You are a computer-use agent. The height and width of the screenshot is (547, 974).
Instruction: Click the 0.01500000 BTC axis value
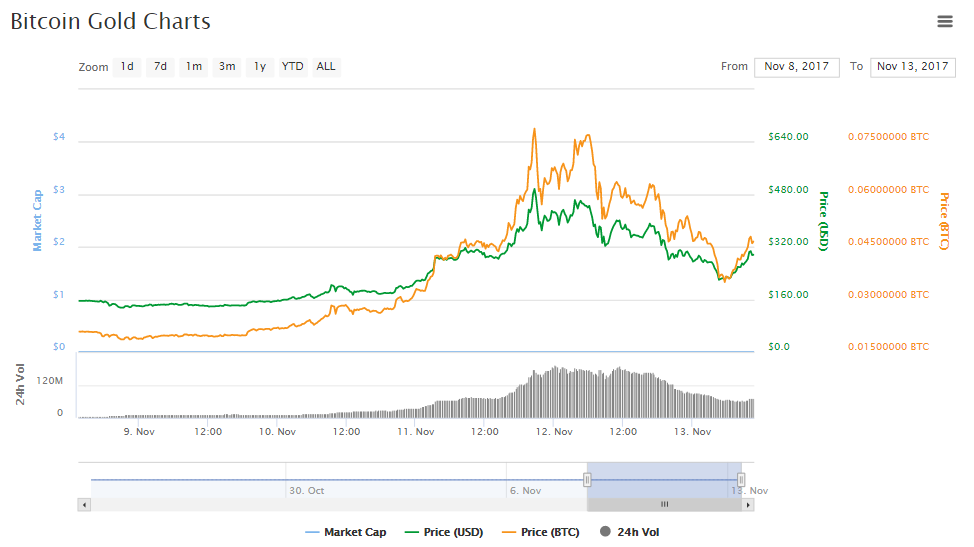click(889, 346)
